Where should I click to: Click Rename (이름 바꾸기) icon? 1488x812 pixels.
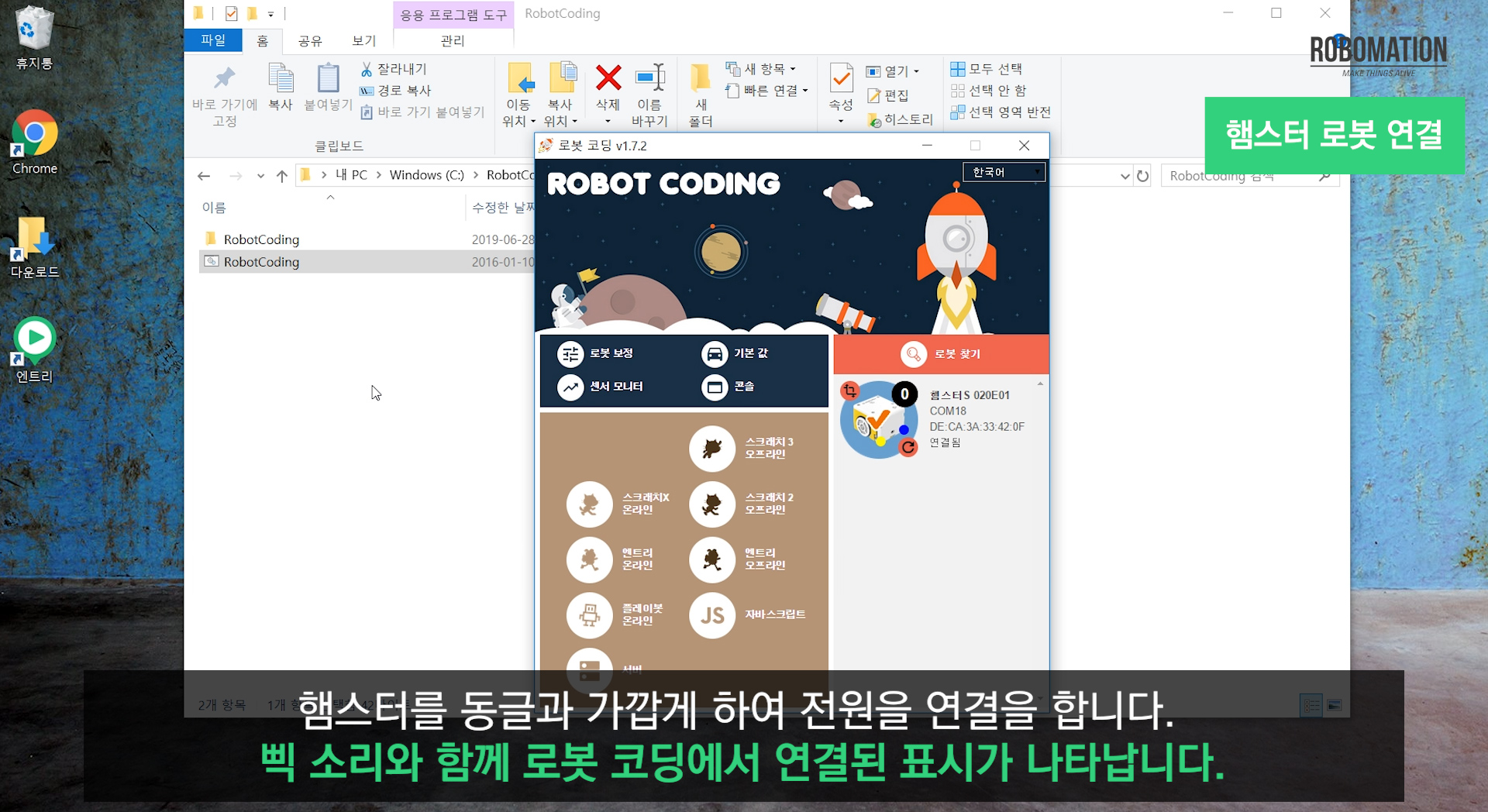649,95
